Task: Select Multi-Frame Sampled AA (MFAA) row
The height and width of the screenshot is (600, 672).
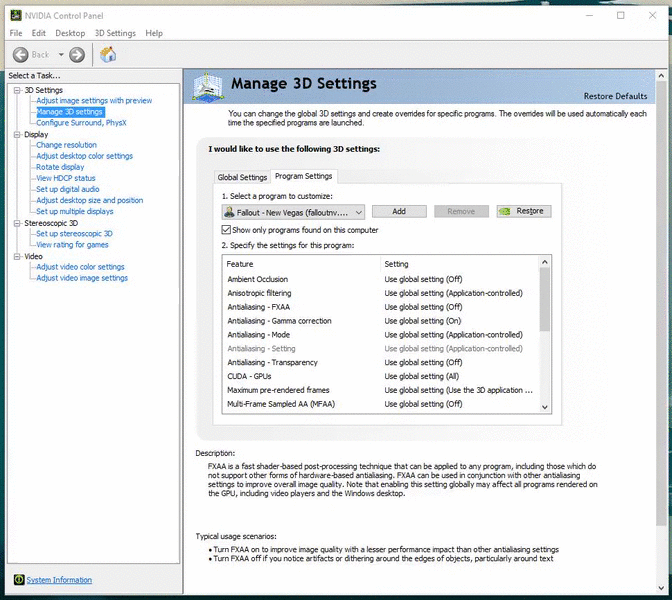Action: pyautogui.click(x=380, y=404)
